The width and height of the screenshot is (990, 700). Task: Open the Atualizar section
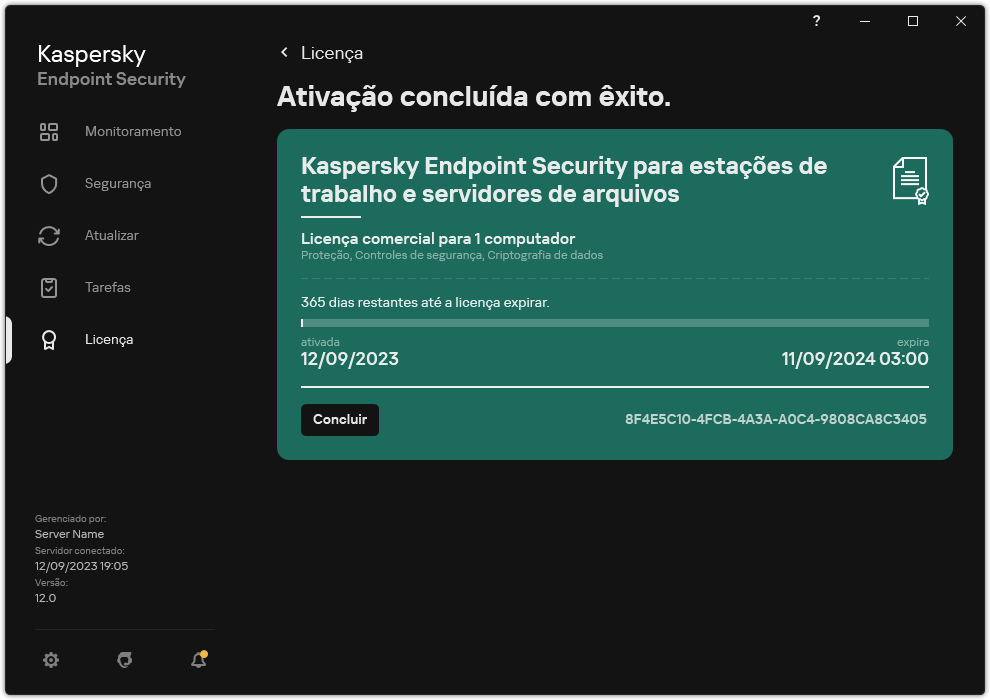pyautogui.click(x=112, y=235)
